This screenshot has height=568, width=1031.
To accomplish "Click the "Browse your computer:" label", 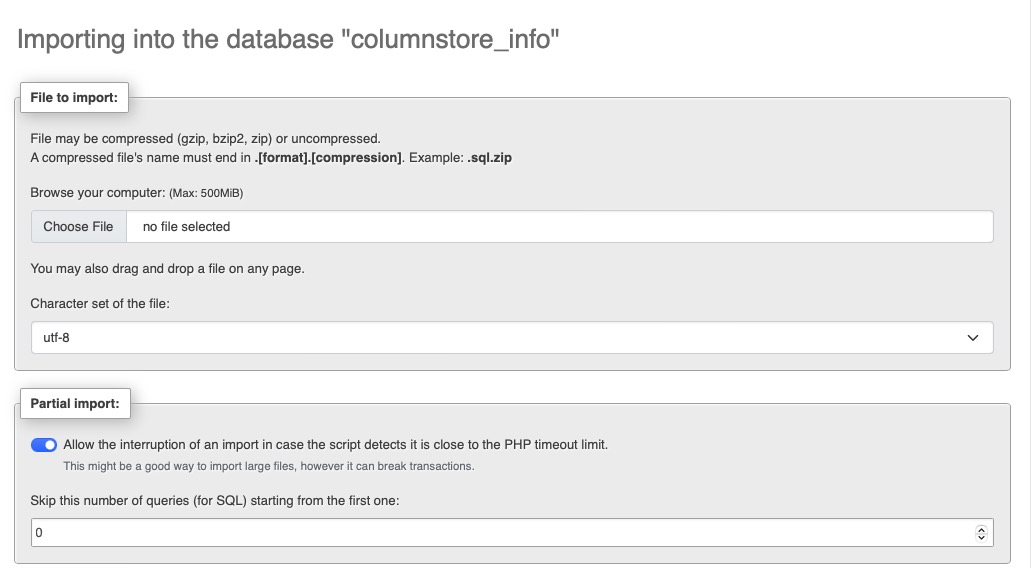I will click(x=96, y=192).
